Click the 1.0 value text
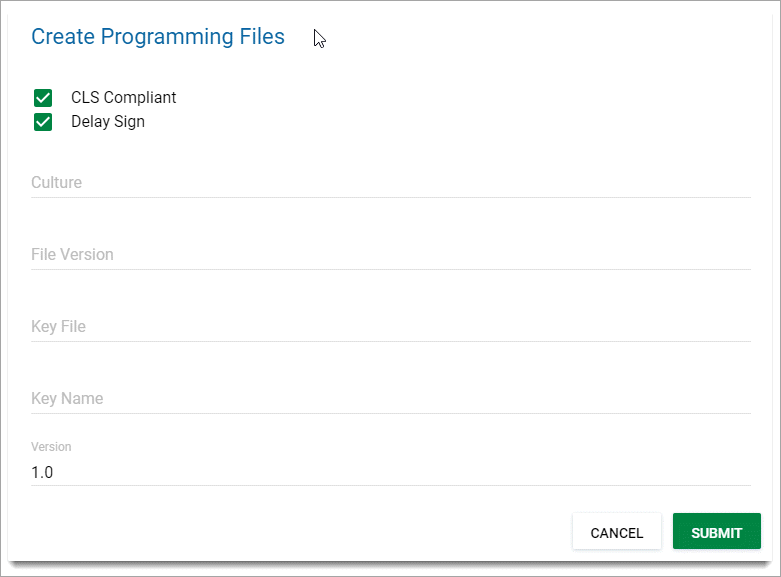781x577 pixels. point(42,472)
